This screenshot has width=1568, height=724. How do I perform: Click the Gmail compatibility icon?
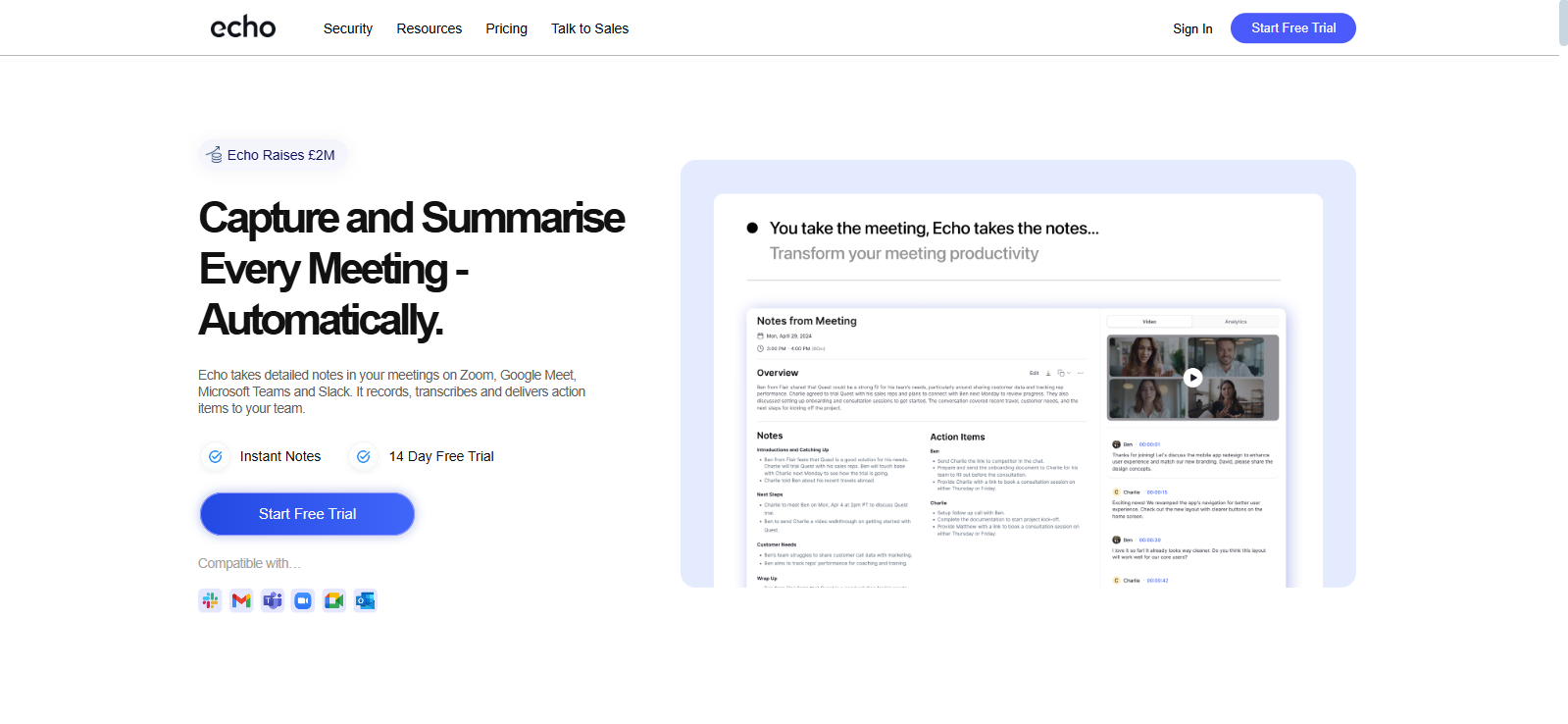(241, 600)
